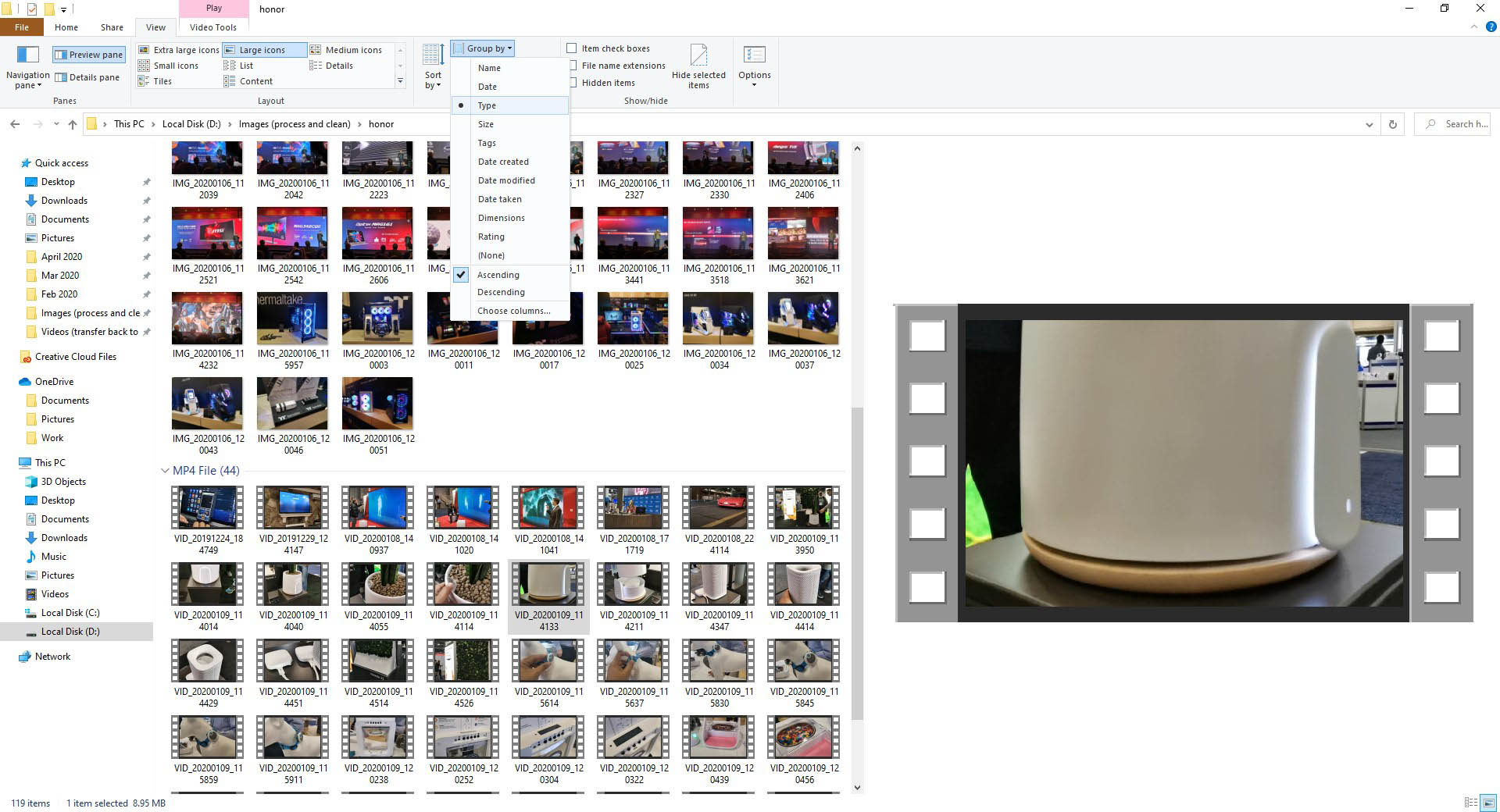Click Hide selected items button
1500x812 pixels.
(x=698, y=66)
